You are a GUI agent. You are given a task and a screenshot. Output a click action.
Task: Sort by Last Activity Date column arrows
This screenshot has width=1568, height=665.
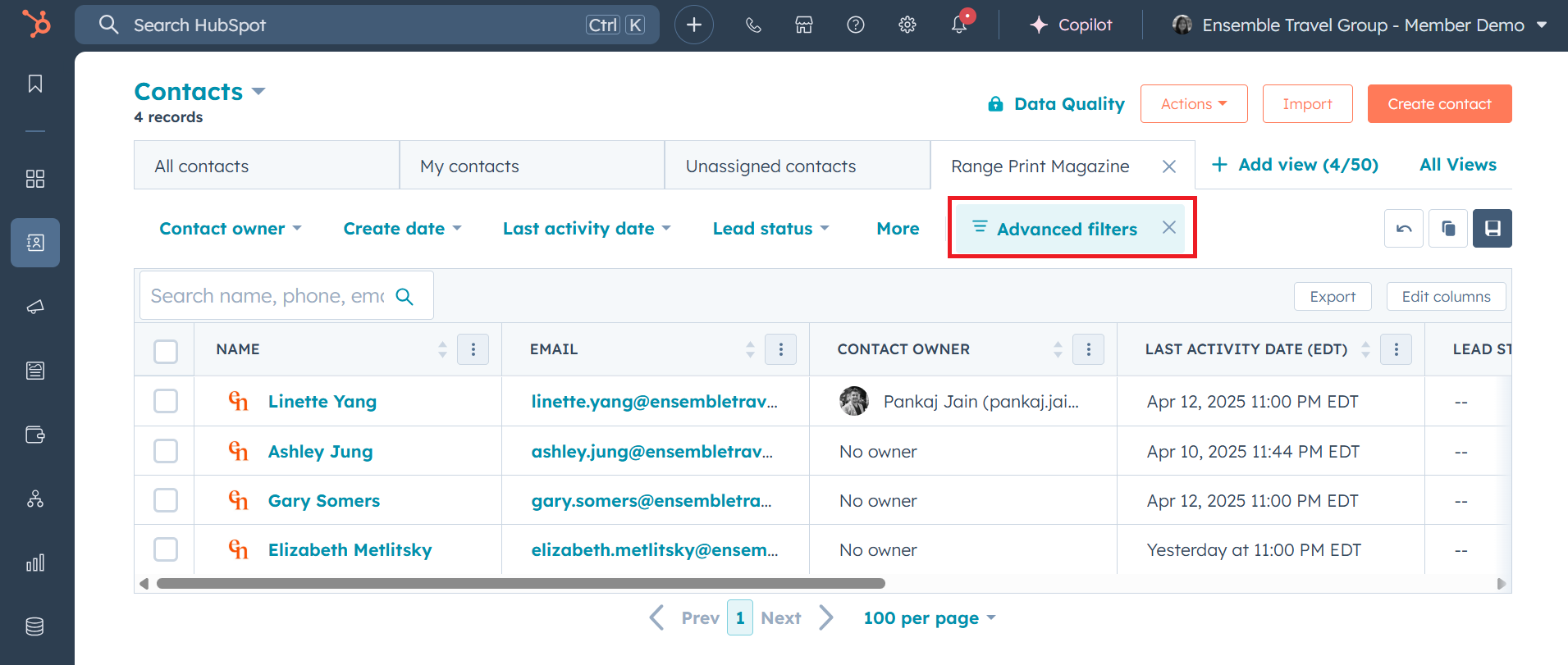pos(1365,349)
